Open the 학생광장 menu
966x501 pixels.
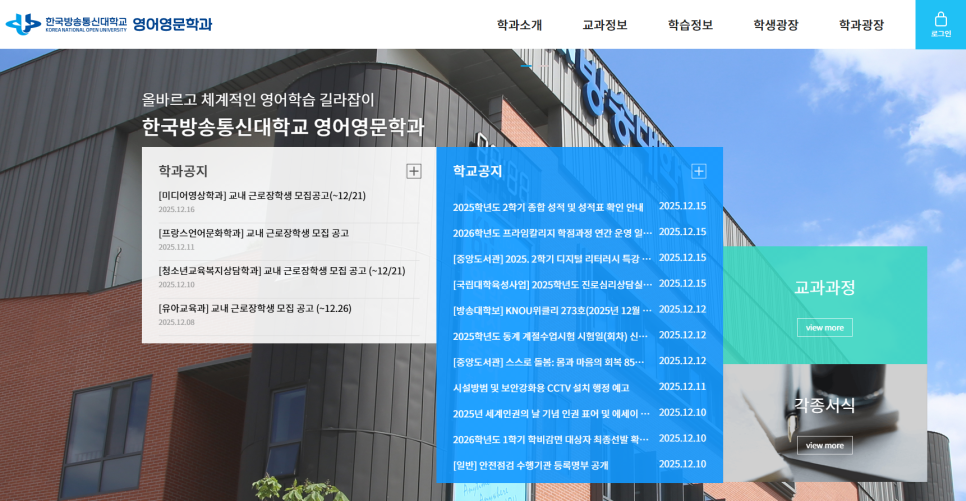click(776, 25)
